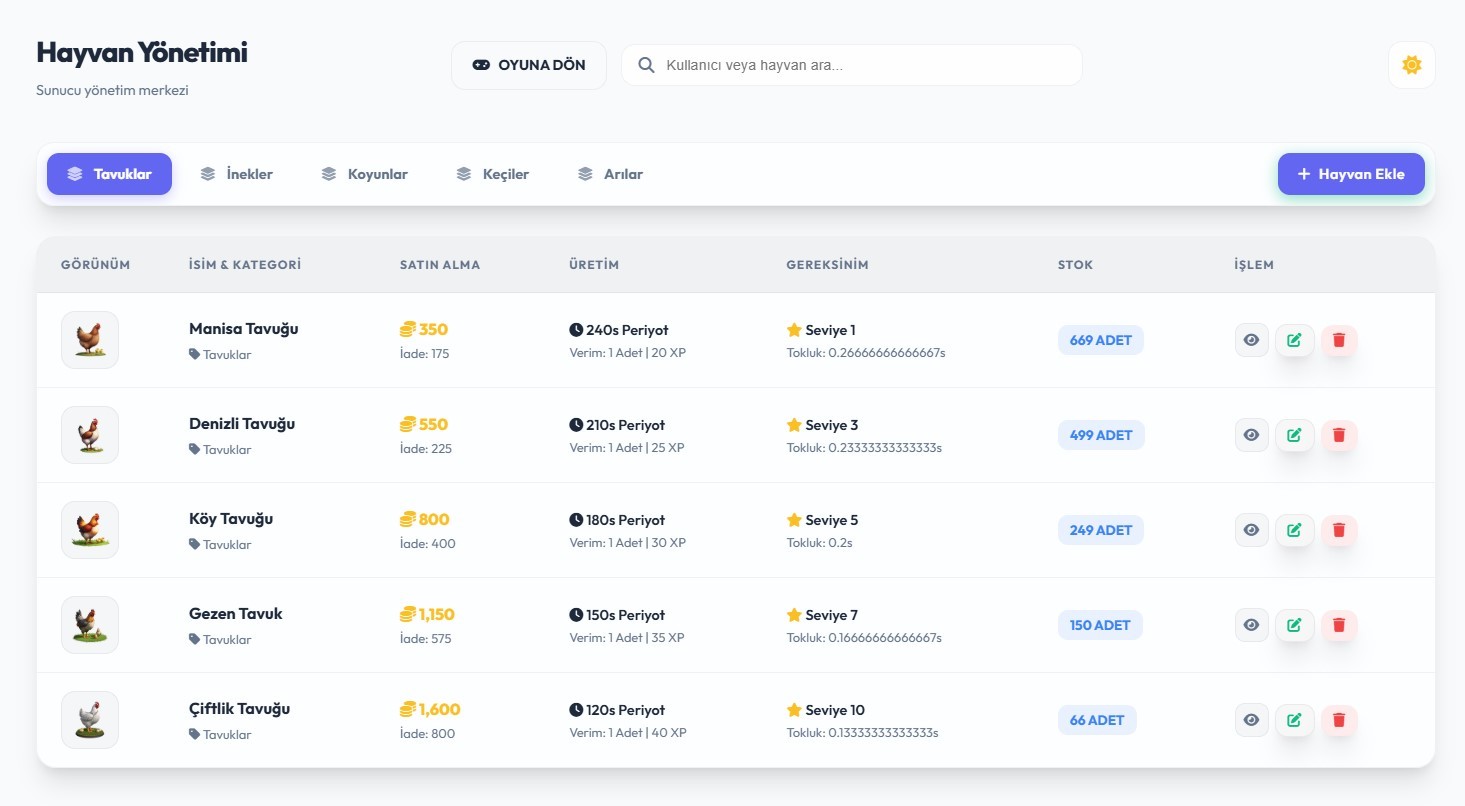Open the Koyunlar tab

click(365, 174)
